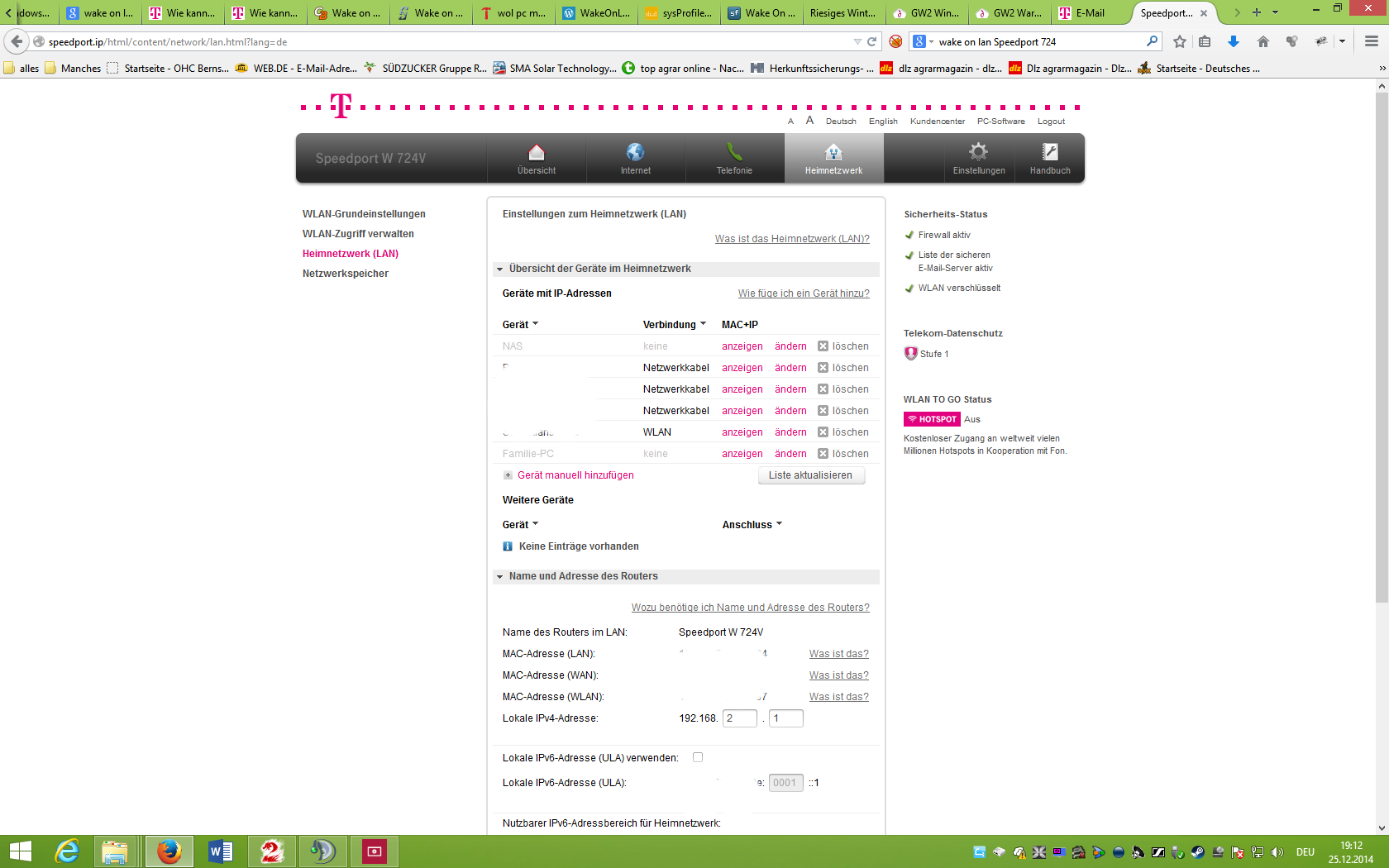Open the PC-Software link

click(1000, 122)
